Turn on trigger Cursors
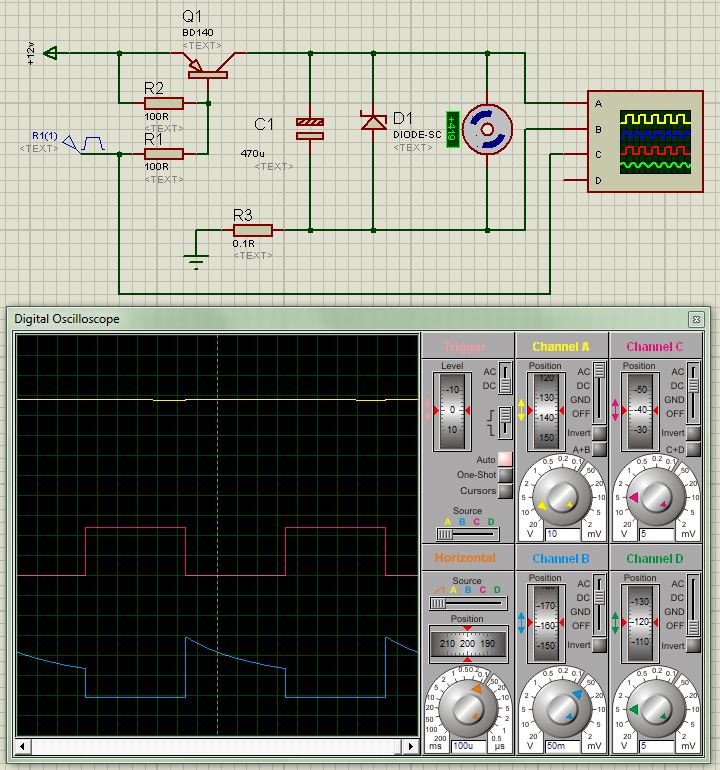 pos(505,491)
